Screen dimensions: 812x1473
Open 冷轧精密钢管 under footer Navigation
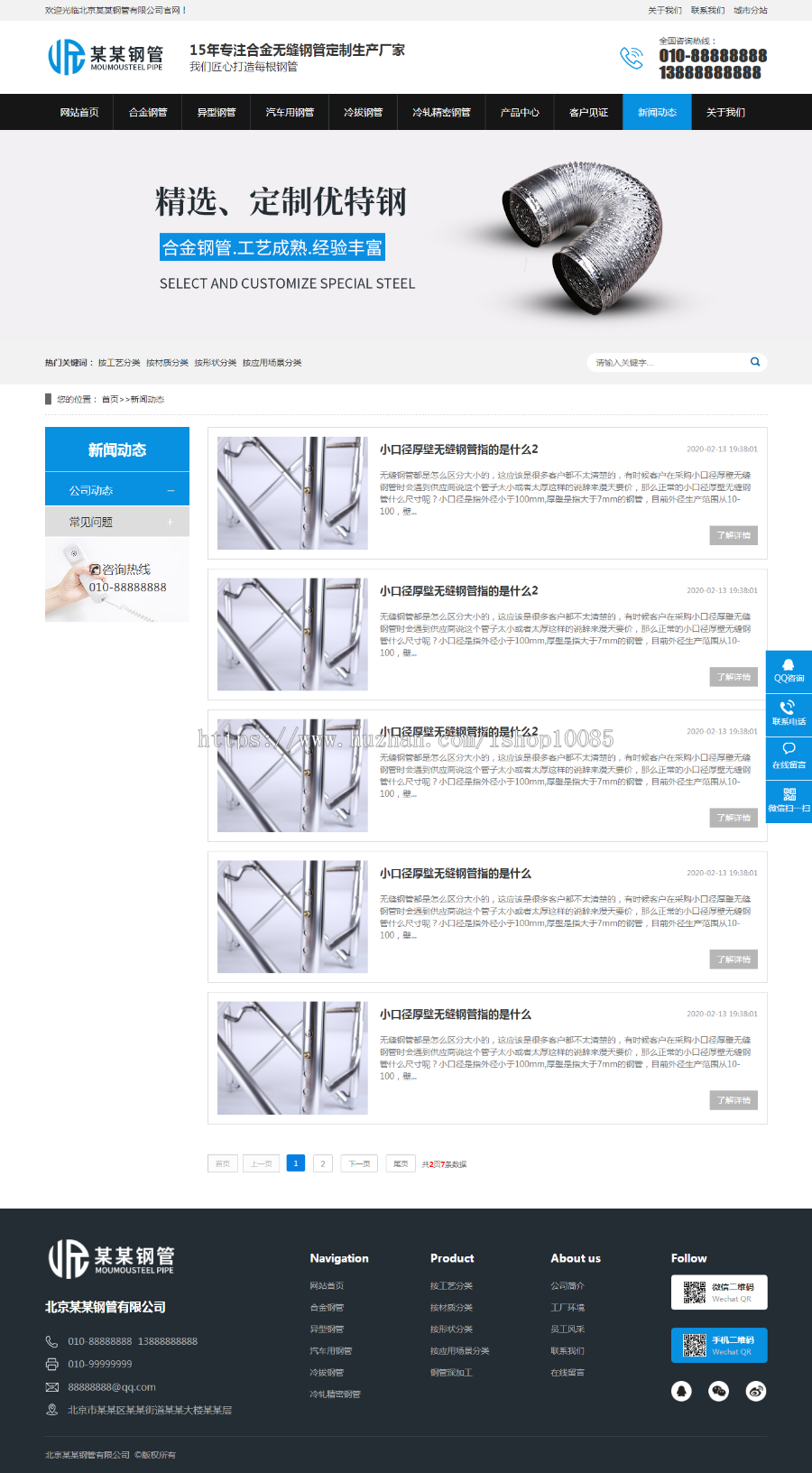pyautogui.click(x=335, y=1394)
